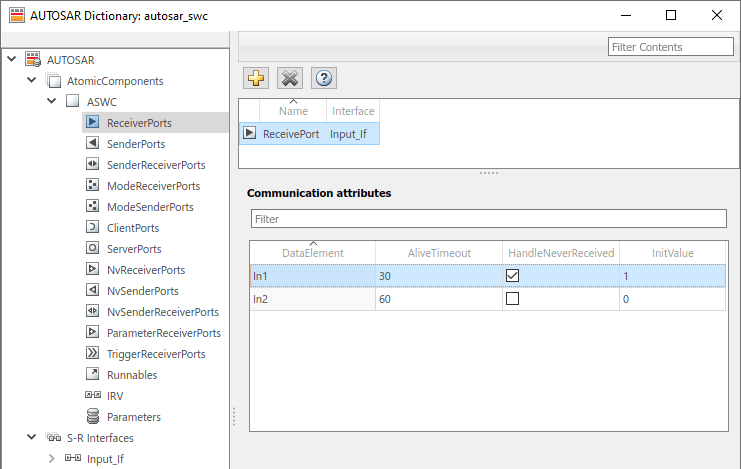The height and width of the screenshot is (469, 741).
Task: Click the ReceivePort name cell
Action: [x=291, y=134]
